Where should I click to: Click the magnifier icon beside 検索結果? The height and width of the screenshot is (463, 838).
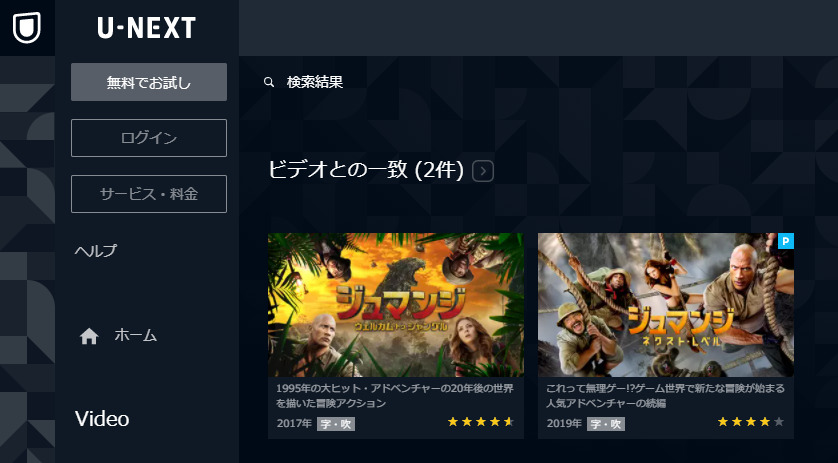[x=269, y=82]
